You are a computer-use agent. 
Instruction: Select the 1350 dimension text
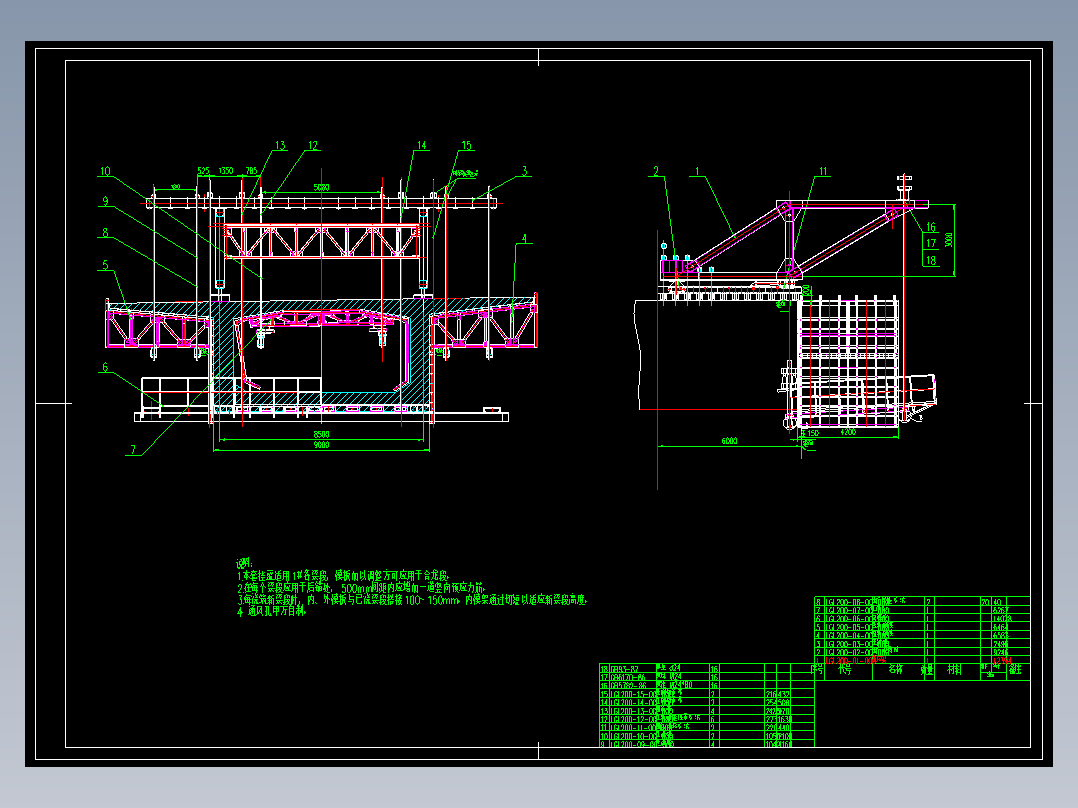(x=226, y=171)
